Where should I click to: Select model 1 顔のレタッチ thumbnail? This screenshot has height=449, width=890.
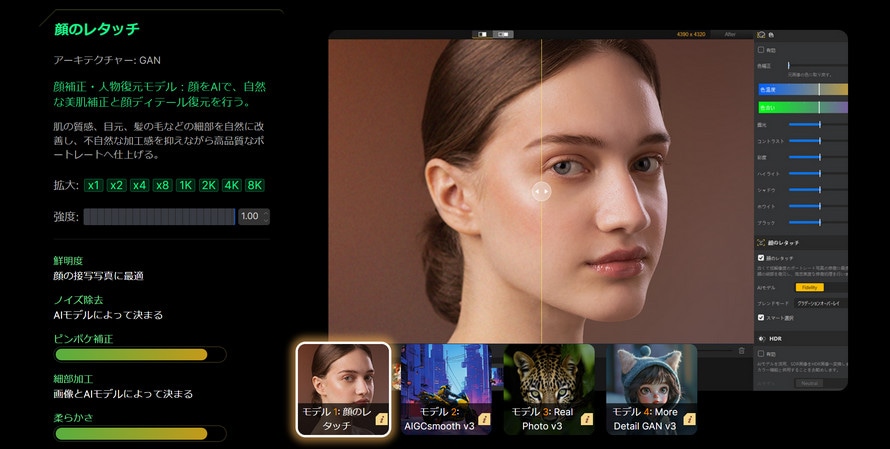point(343,389)
